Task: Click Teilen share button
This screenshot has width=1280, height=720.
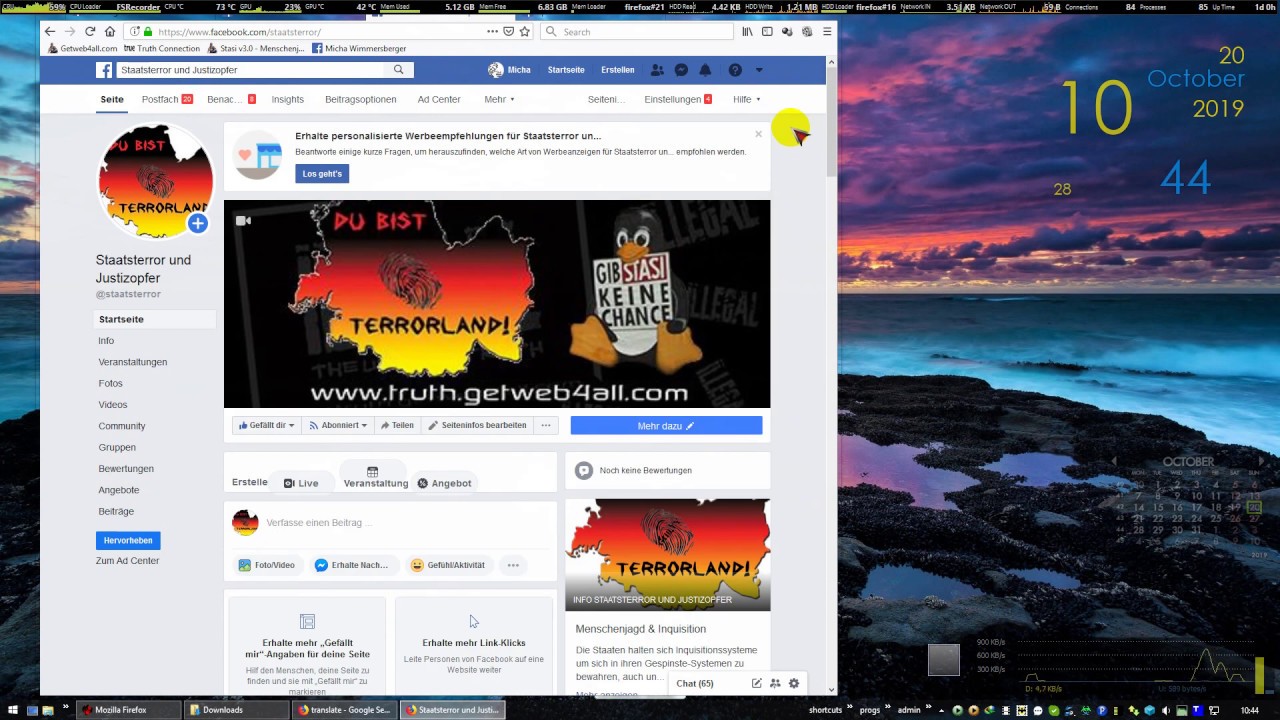Action: coord(396,425)
